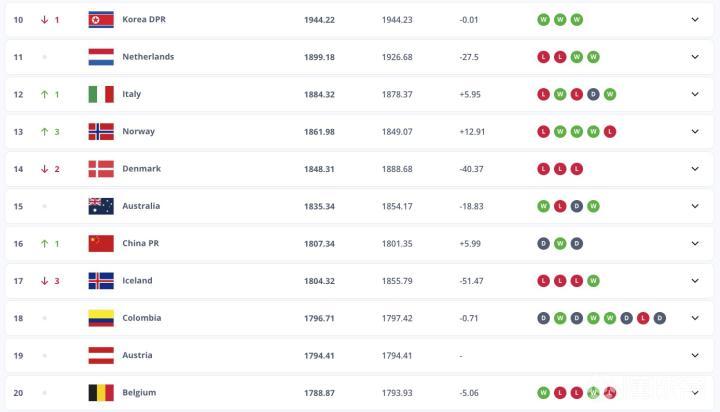The height and width of the screenshot is (412, 720).
Task: Click the Iceland flag icon
Action: (101, 281)
